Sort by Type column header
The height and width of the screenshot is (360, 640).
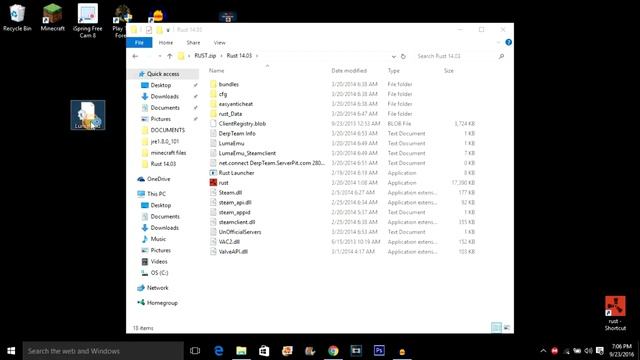[393, 71]
